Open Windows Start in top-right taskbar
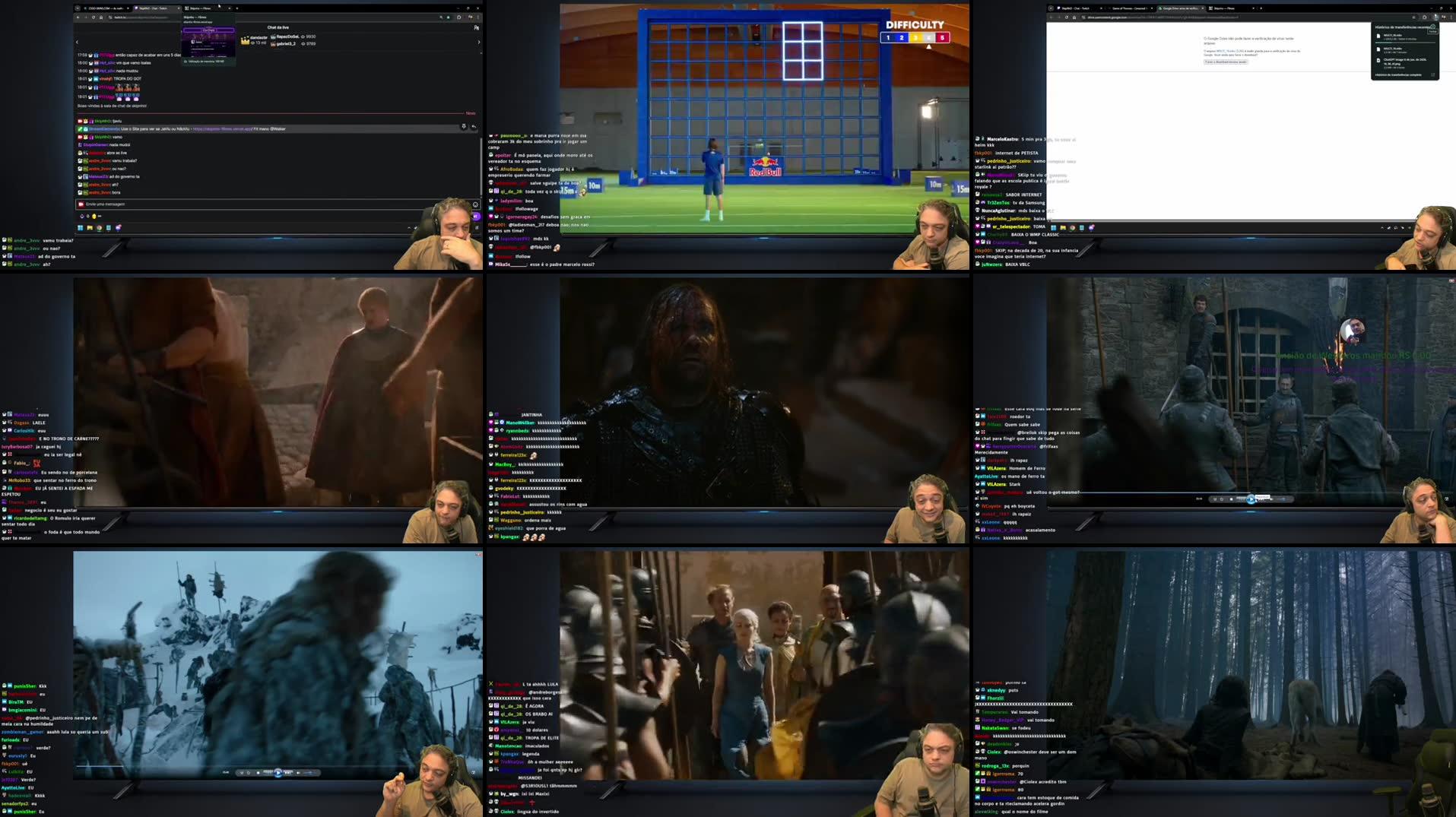Viewport: 1456px width, 817px height. point(1053,227)
